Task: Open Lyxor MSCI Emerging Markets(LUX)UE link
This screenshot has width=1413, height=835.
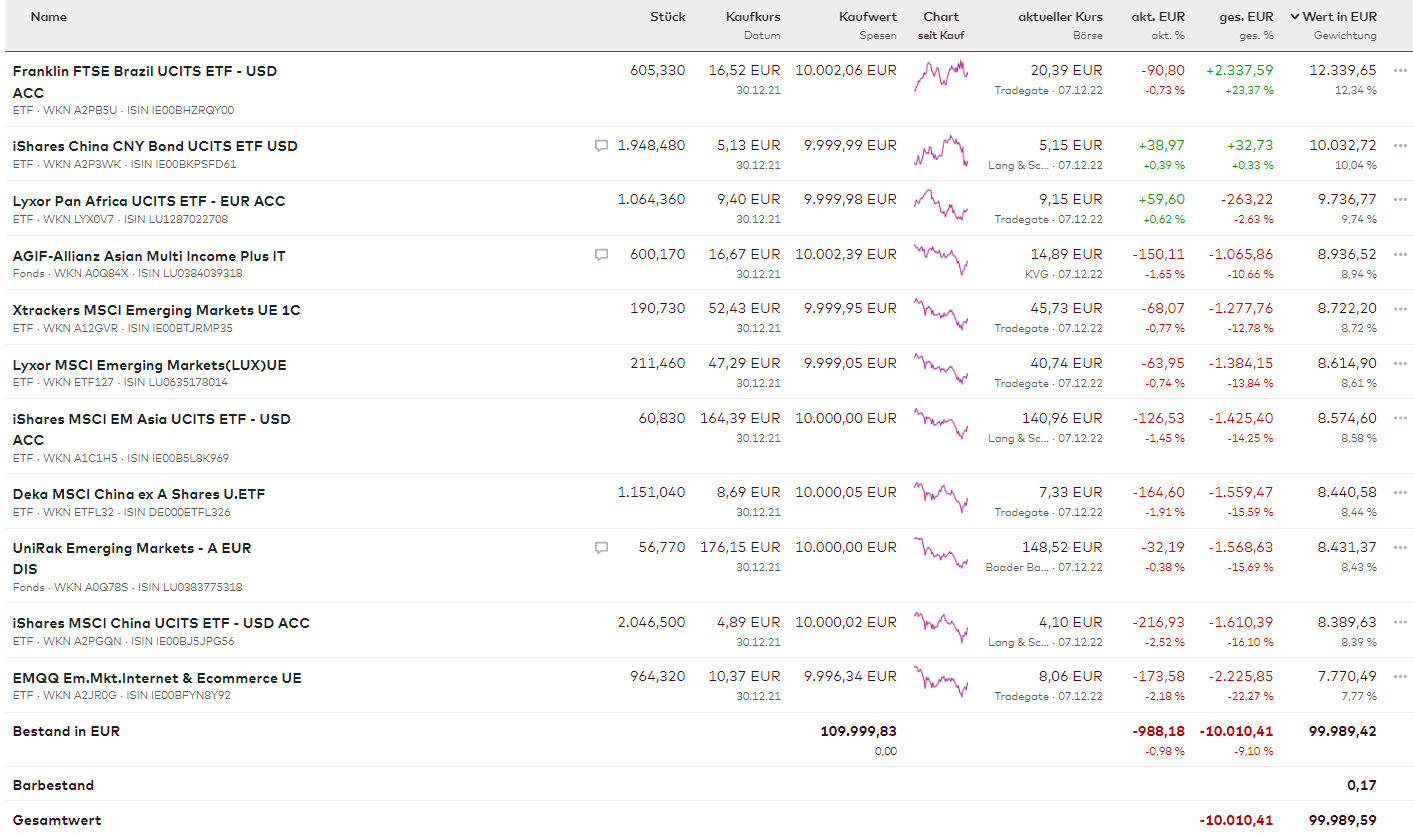Action: click(x=149, y=365)
